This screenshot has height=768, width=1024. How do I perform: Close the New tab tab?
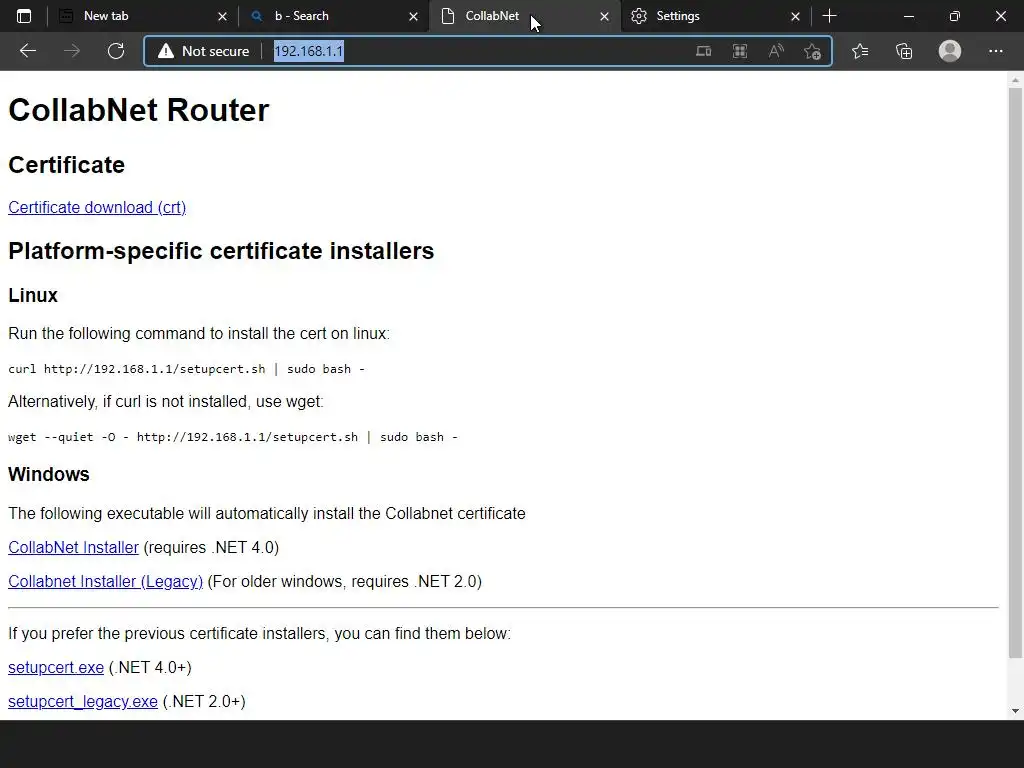point(222,16)
